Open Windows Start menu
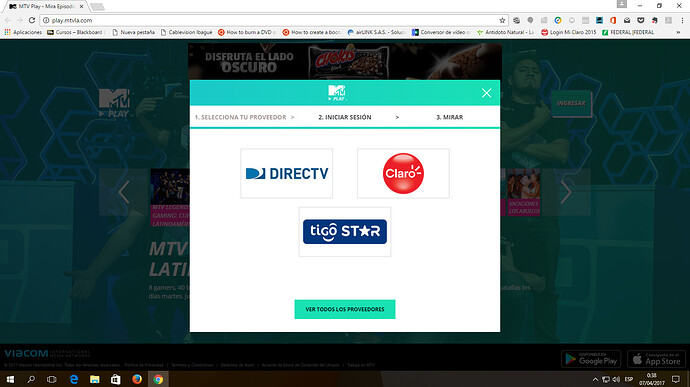Screen dimensions: 690x387 click(x=10, y=379)
